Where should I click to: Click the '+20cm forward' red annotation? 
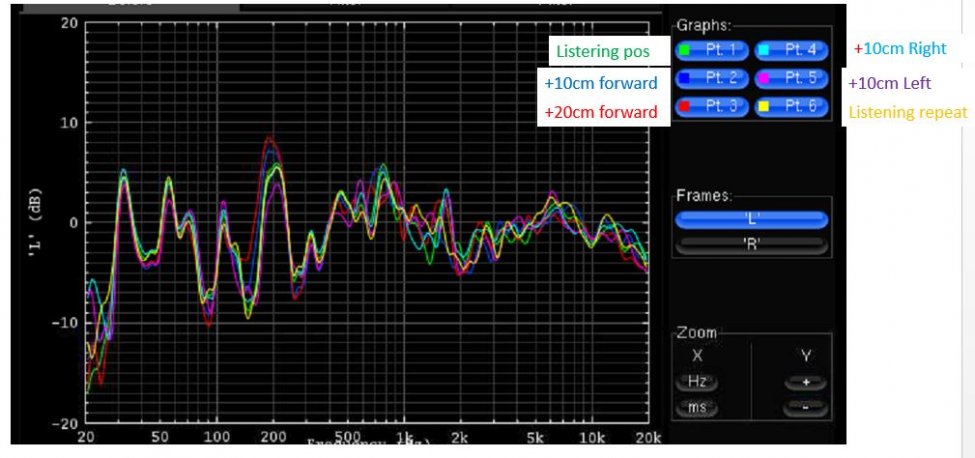click(601, 112)
